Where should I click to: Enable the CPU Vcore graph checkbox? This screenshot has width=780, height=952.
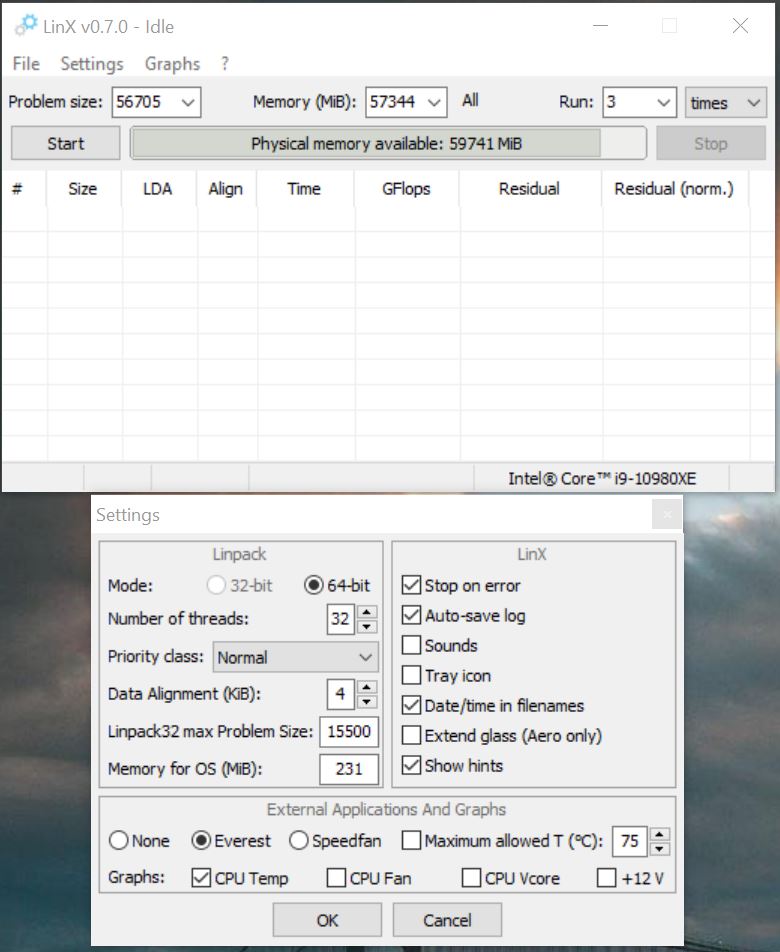point(471,878)
